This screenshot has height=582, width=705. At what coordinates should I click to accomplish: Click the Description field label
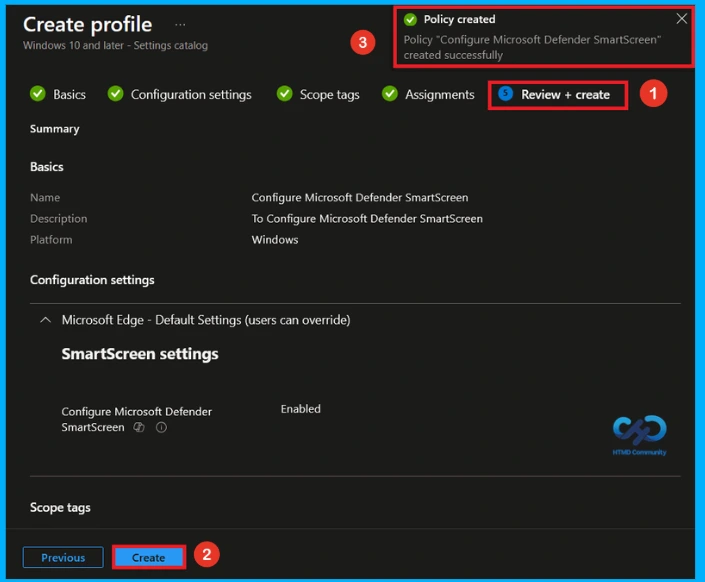pos(58,219)
